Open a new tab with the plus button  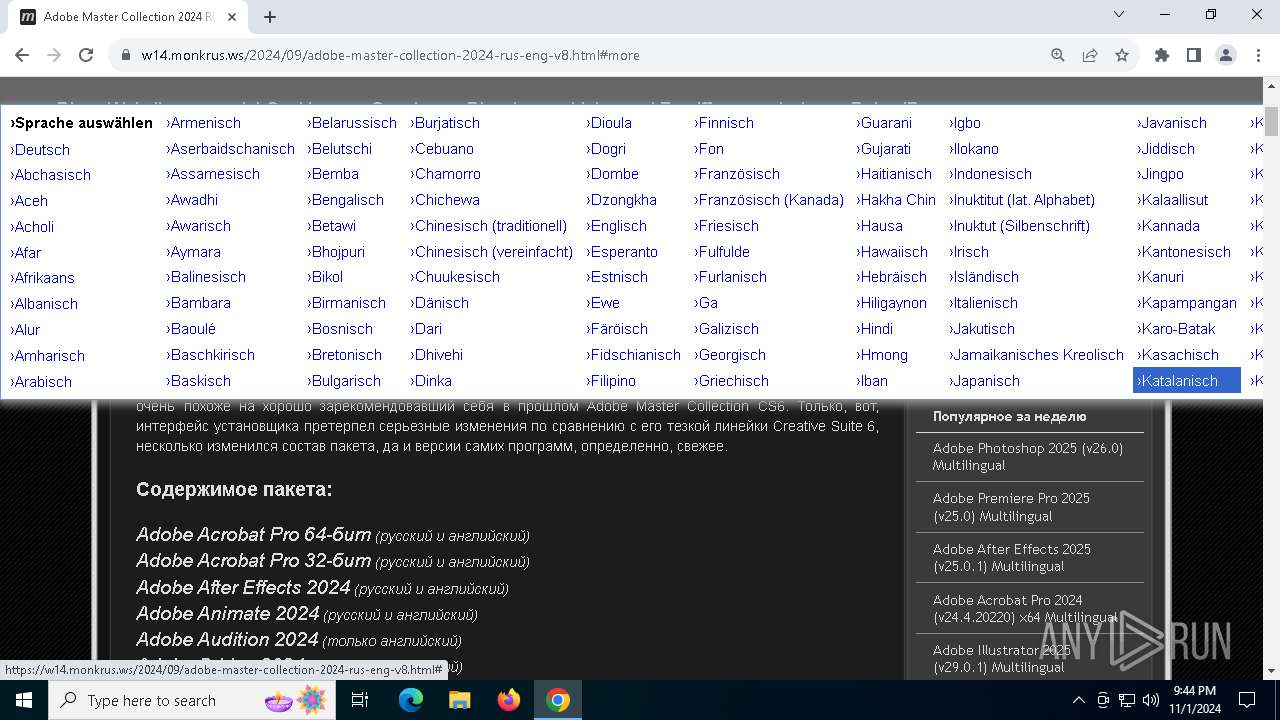(x=270, y=17)
